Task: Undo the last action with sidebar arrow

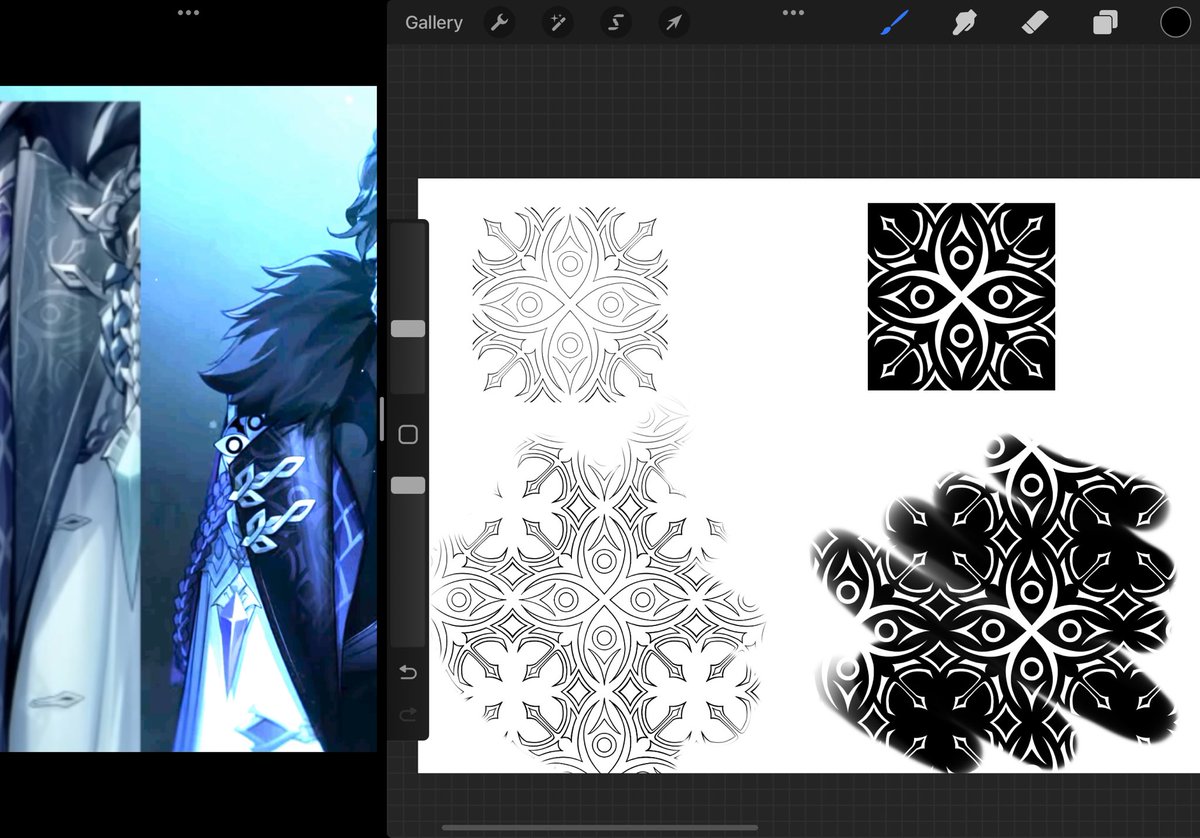Action: (x=408, y=673)
